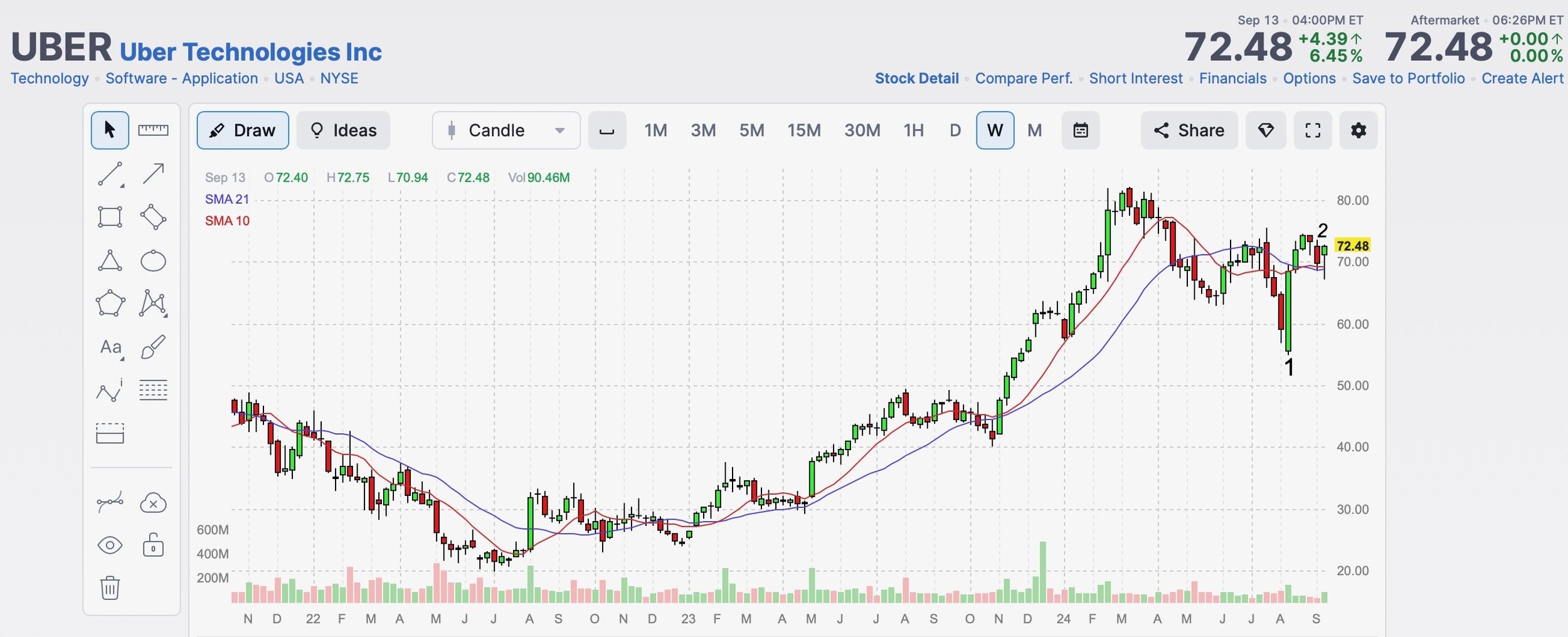Select the polygon drawing tool

[110, 303]
